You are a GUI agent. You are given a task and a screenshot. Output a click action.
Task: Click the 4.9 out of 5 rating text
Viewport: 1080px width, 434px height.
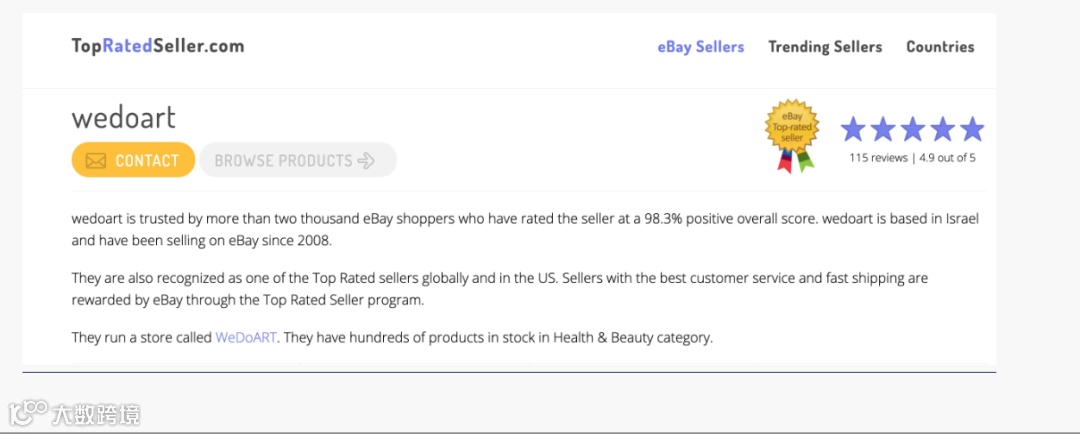point(946,158)
